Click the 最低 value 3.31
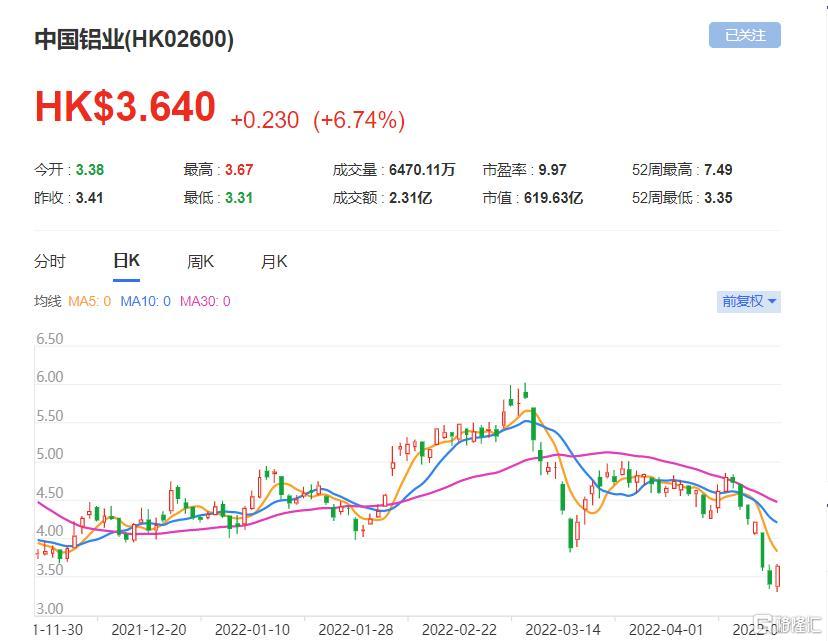 [239, 198]
